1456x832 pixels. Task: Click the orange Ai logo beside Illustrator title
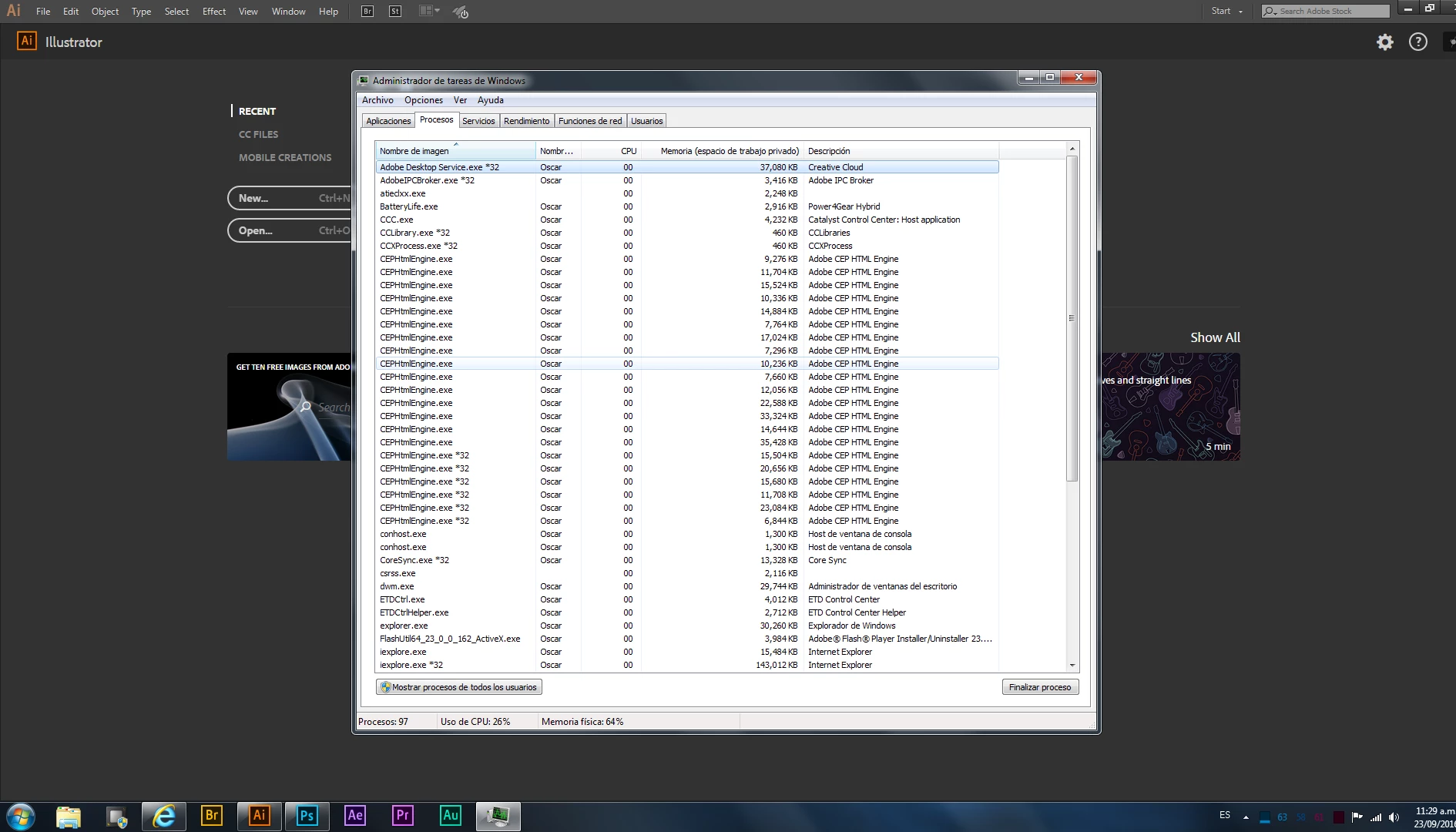tap(27, 41)
